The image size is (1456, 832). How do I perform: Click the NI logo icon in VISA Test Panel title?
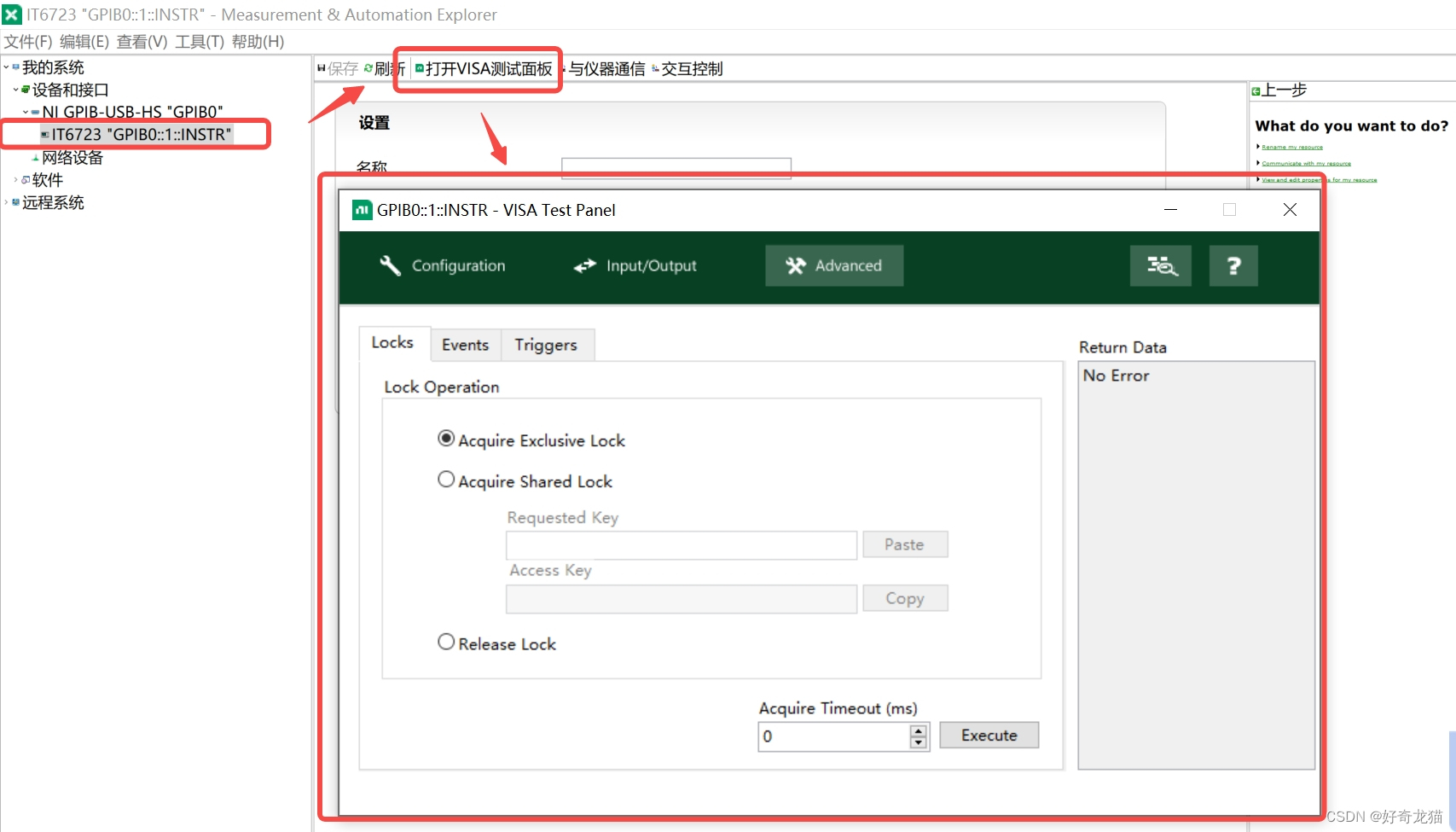(363, 210)
